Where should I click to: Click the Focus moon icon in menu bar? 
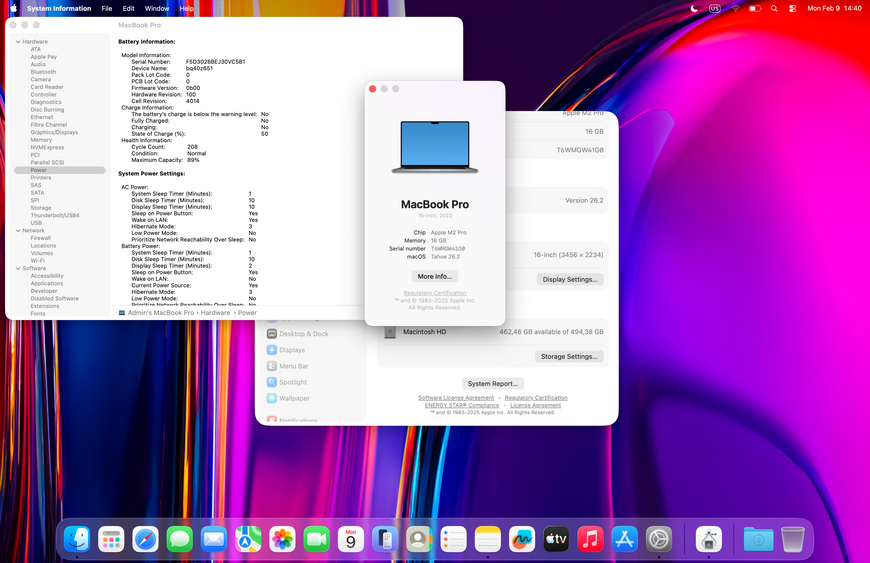(694, 8)
